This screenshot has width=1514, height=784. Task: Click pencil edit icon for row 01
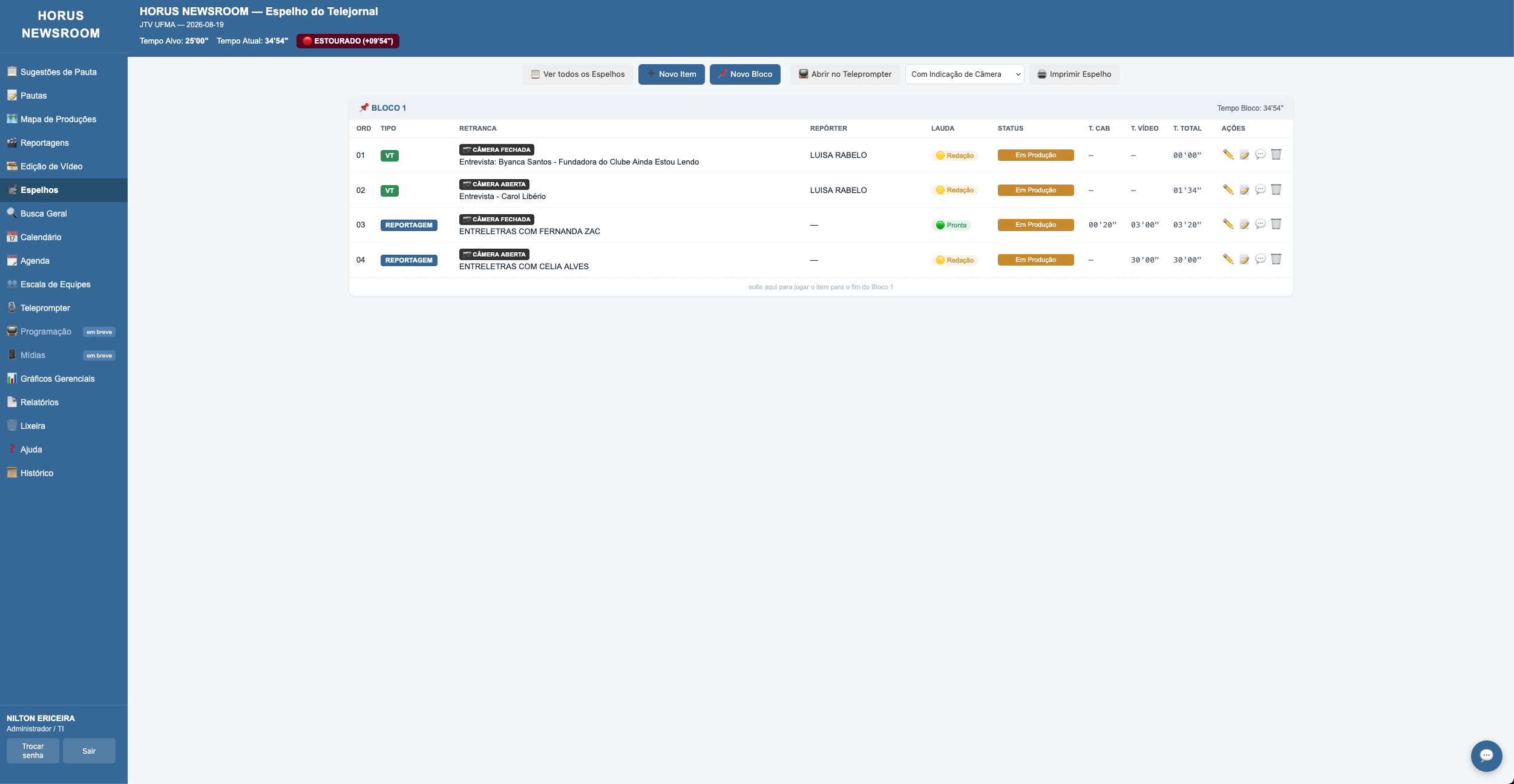[1228, 155]
